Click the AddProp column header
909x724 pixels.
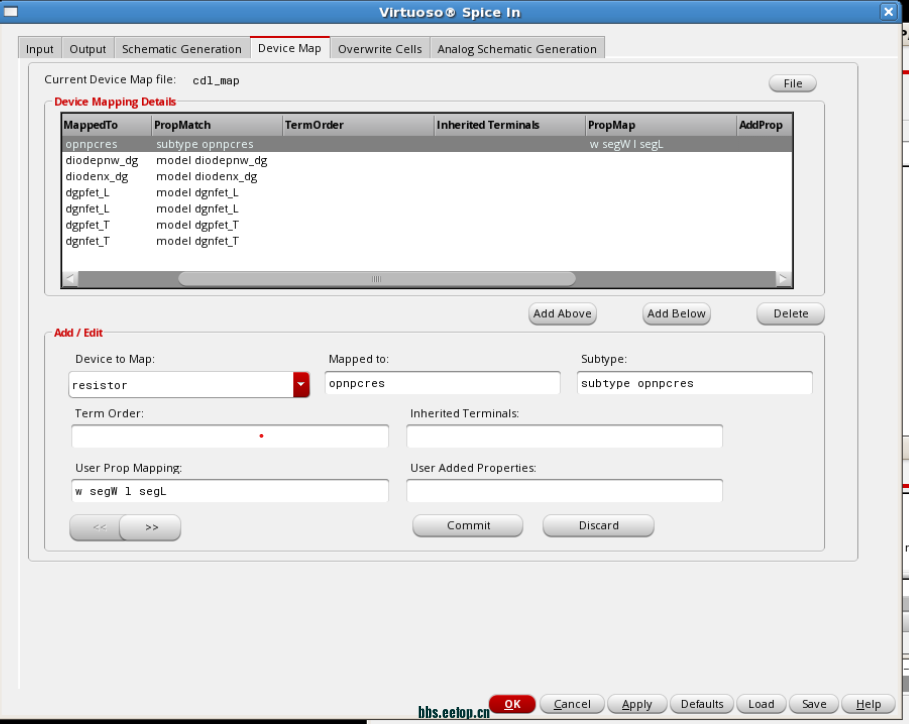(x=764, y=125)
